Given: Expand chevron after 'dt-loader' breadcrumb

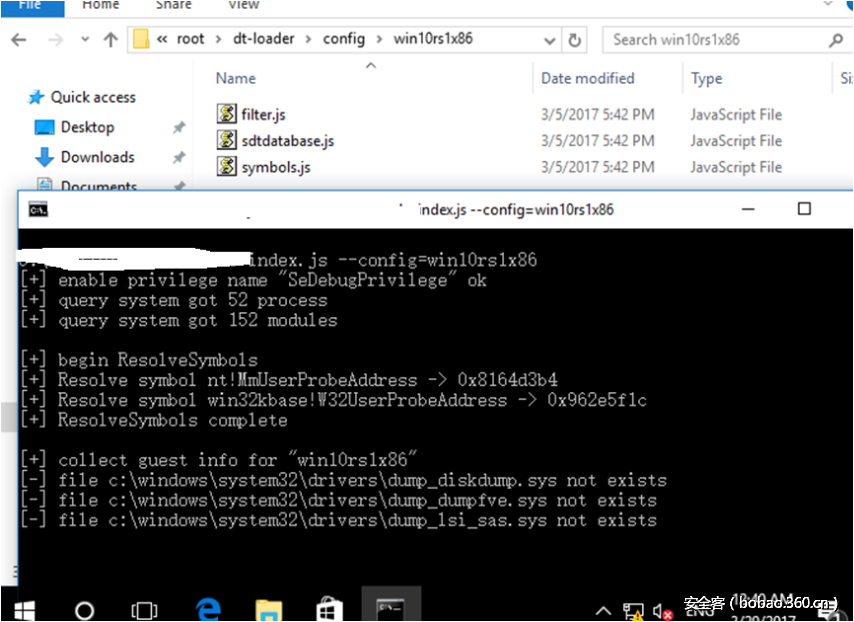Looking at the screenshot, I should (308, 39).
